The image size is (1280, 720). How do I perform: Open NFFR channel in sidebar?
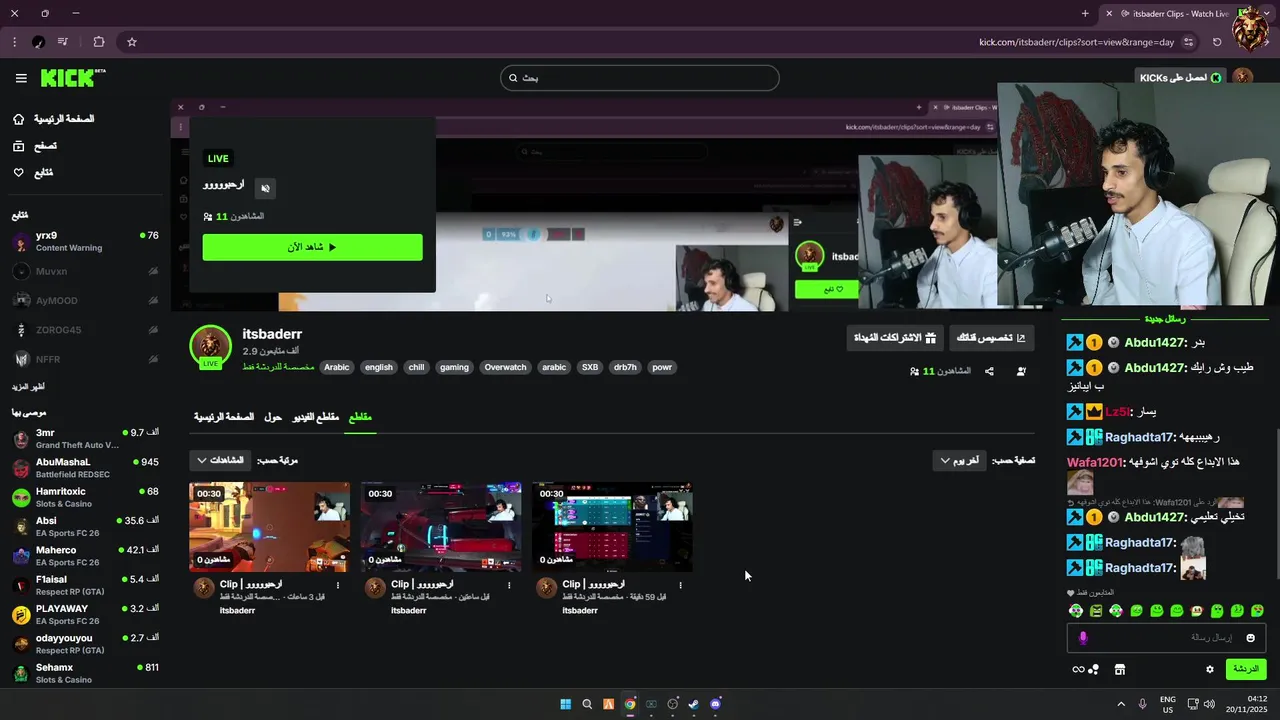85,359
